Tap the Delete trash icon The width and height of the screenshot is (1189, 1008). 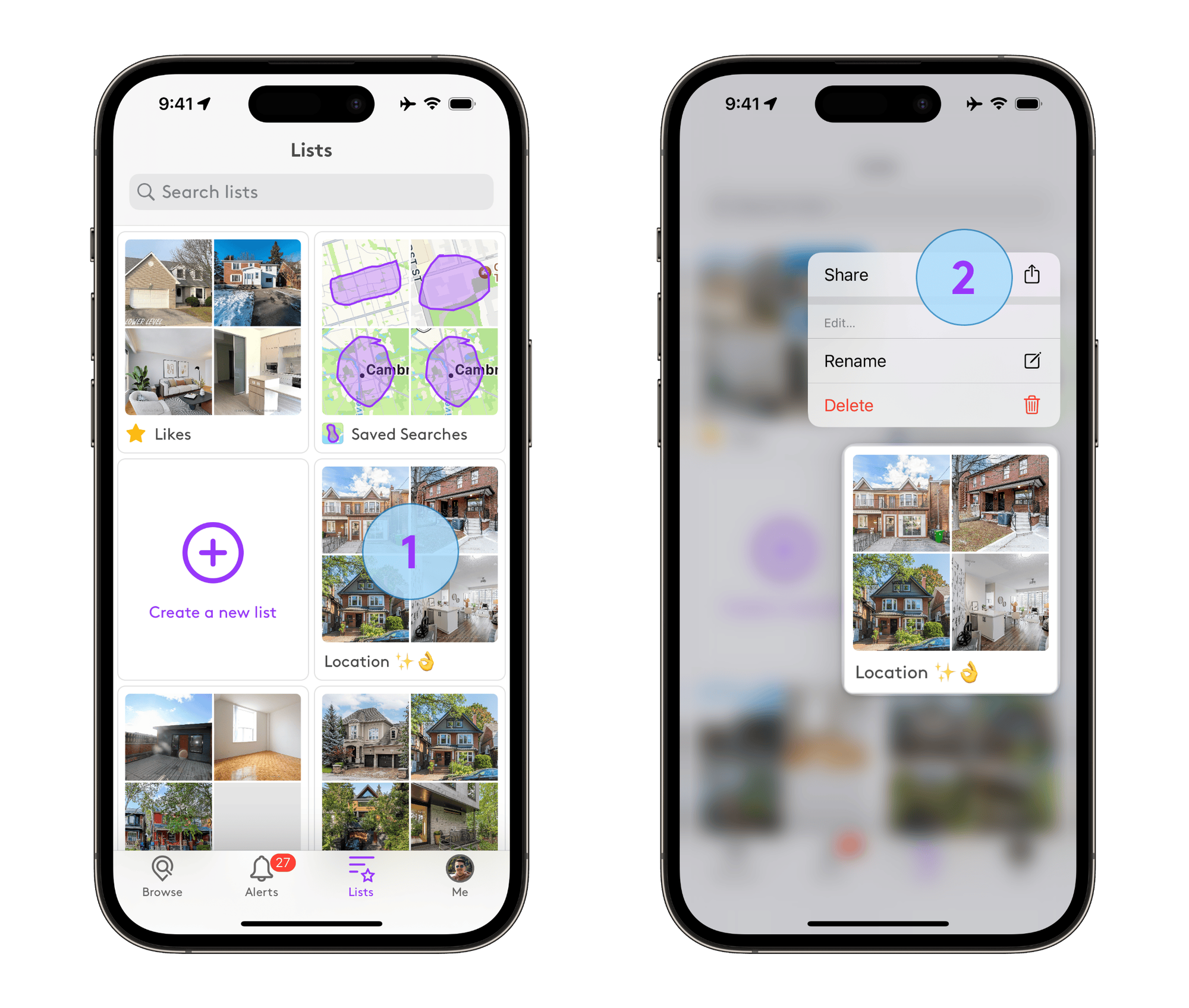[1031, 405]
